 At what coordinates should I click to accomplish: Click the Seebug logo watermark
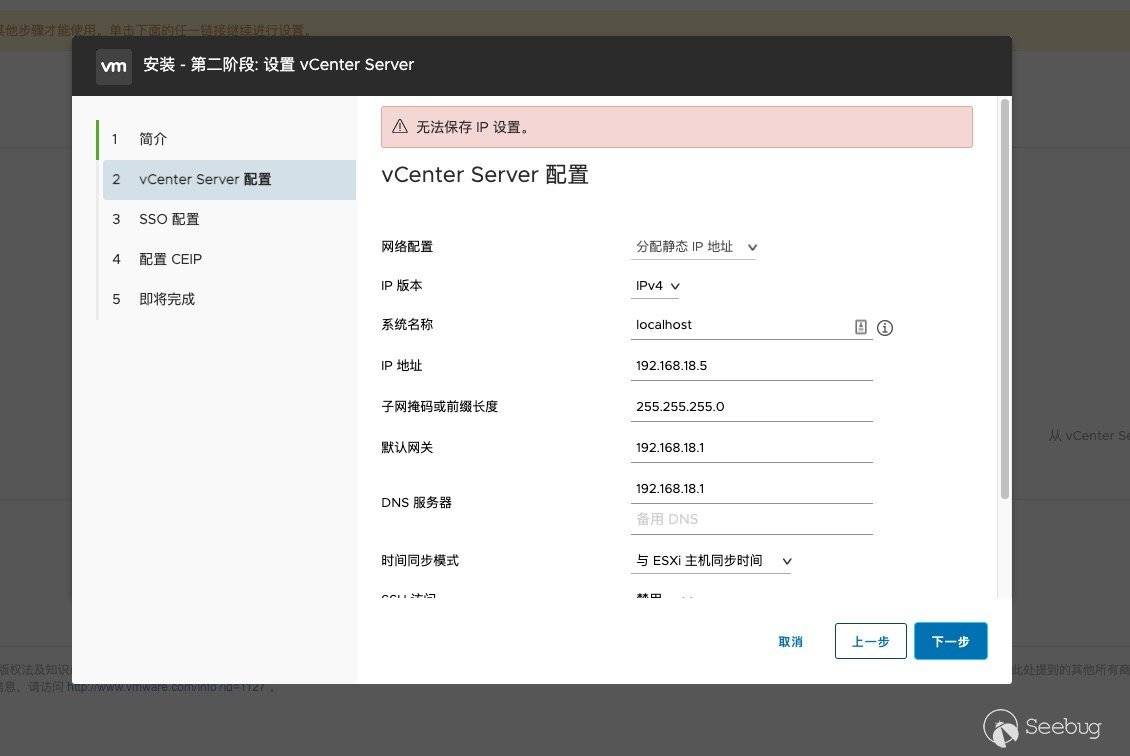[x=1042, y=727]
